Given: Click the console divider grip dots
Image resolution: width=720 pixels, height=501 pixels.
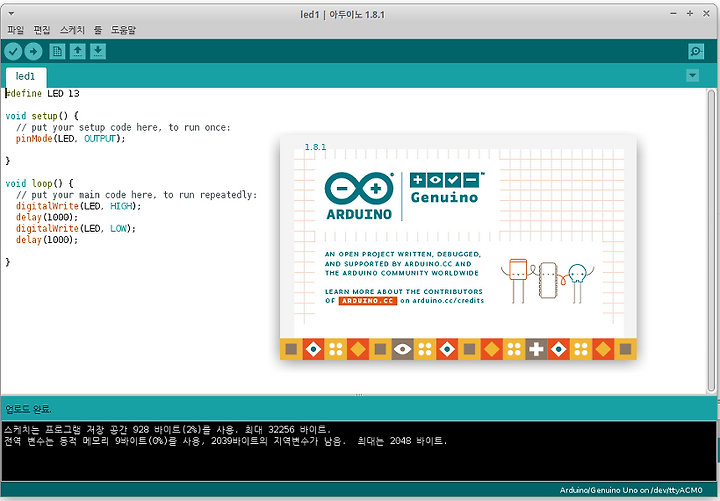Looking at the screenshot, I should point(359,394).
